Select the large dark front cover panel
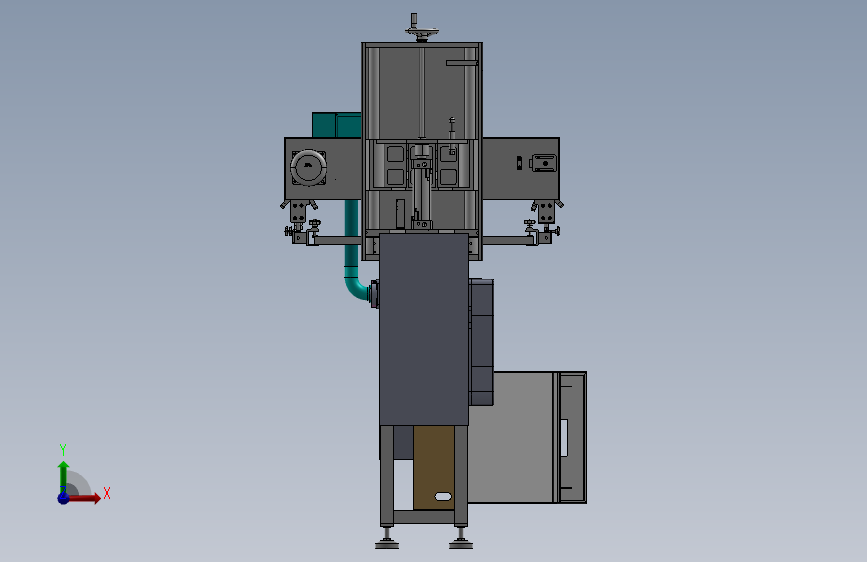 coord(424,329)
